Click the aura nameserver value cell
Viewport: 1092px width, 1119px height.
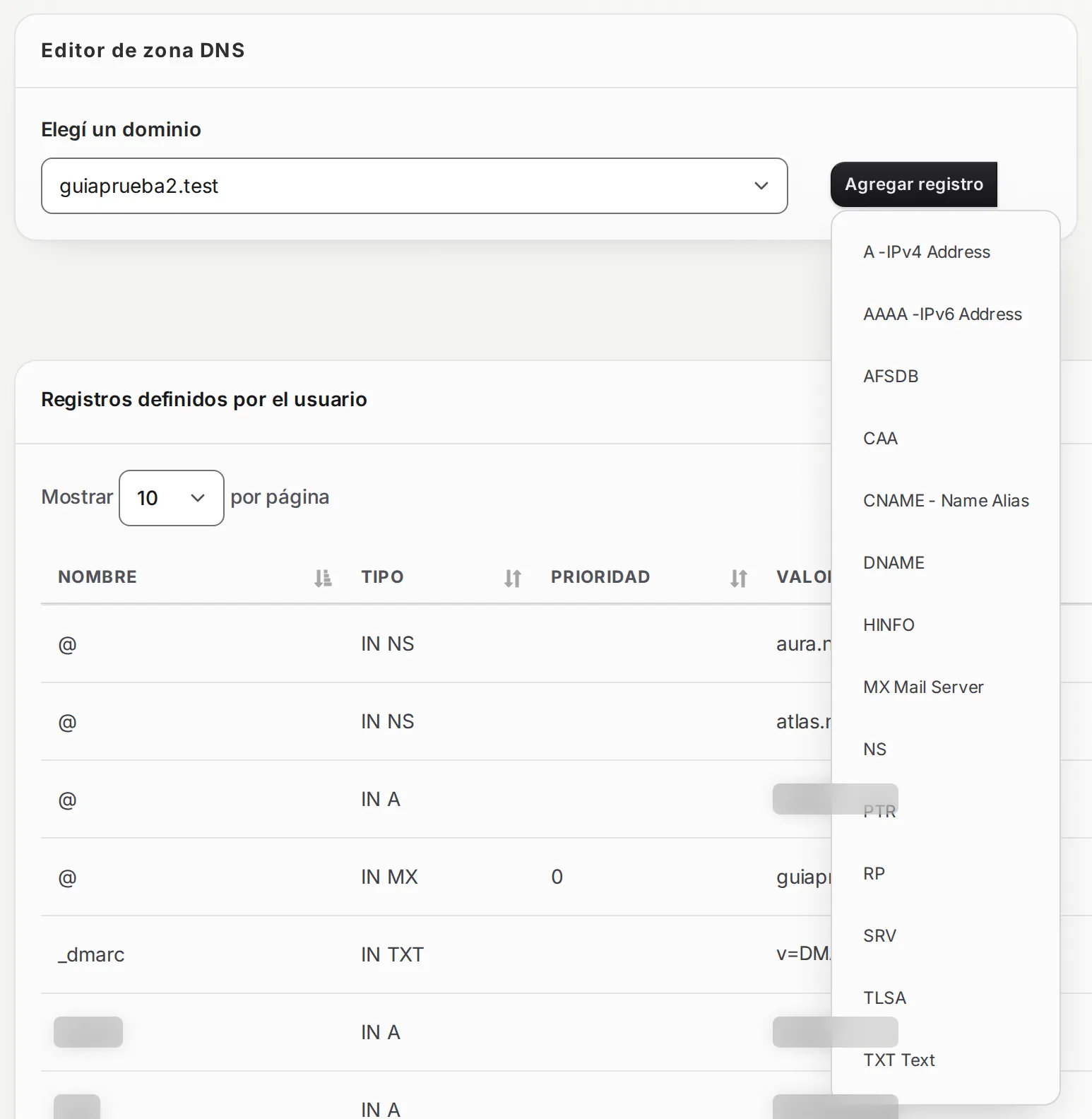click(x=804, y=644)
